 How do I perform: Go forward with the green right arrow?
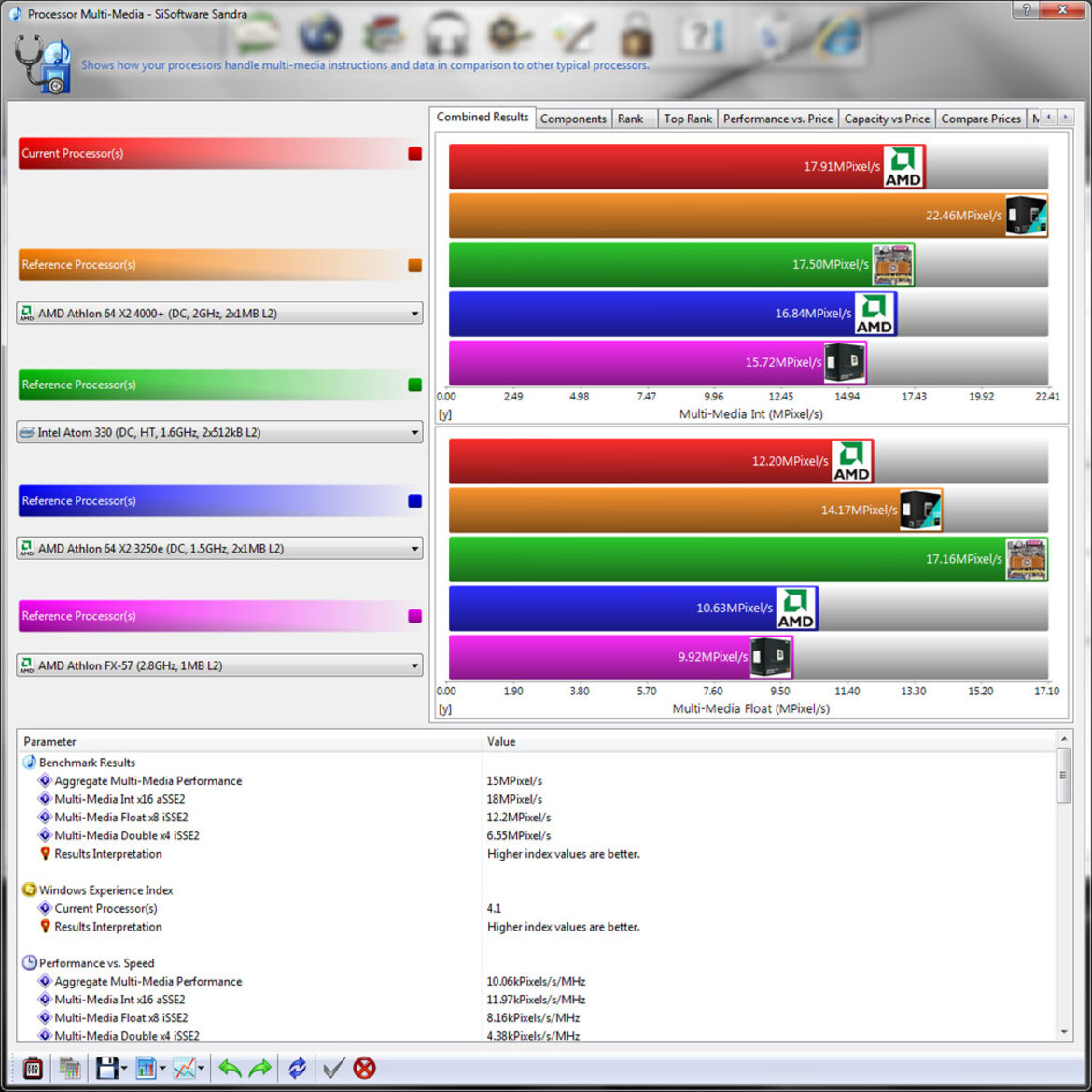coord(260,1068)
